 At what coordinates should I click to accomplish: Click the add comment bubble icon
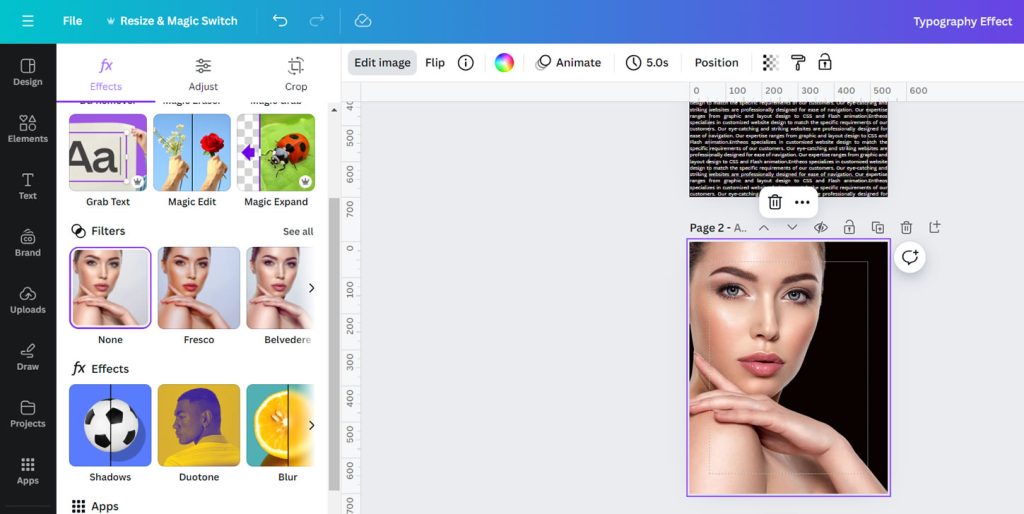(x=909, y=258)
